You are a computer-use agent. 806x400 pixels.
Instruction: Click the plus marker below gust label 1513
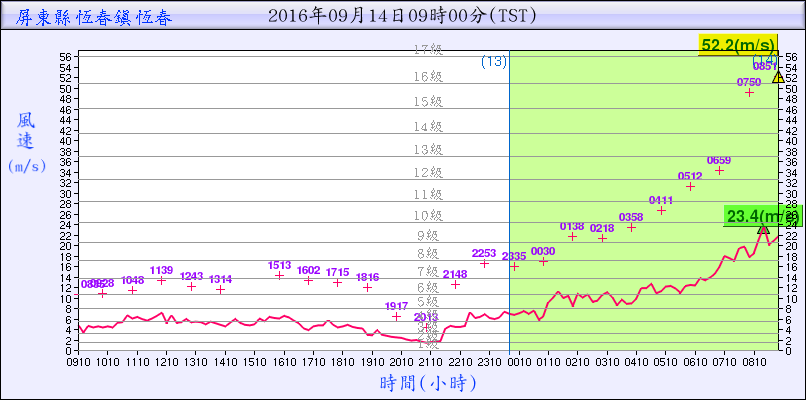coord(279,275)
